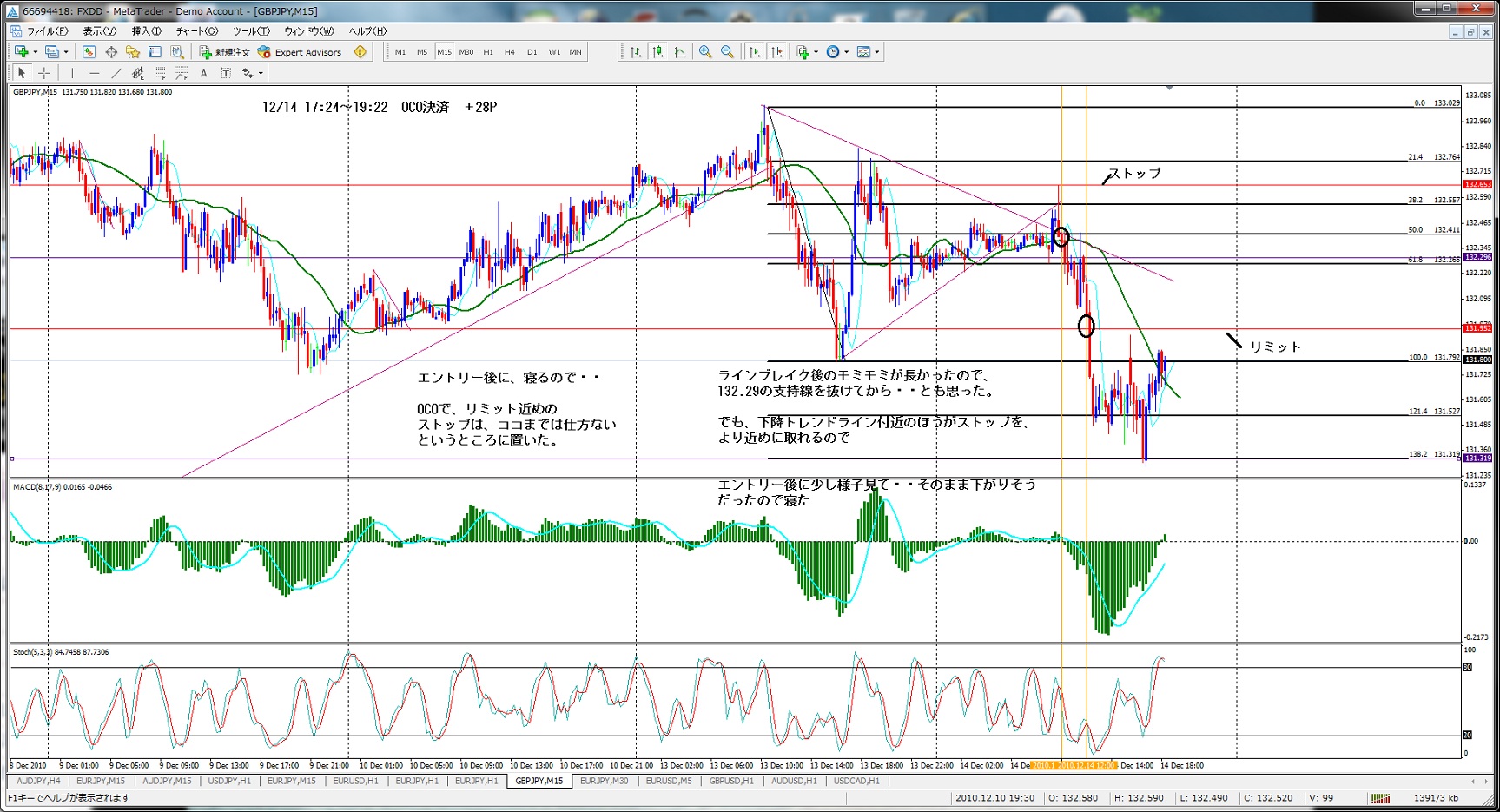Toggle the Navigator folder-star icon
The image size is (1500, 812).
pyautogui.click(x=133, y=52)
